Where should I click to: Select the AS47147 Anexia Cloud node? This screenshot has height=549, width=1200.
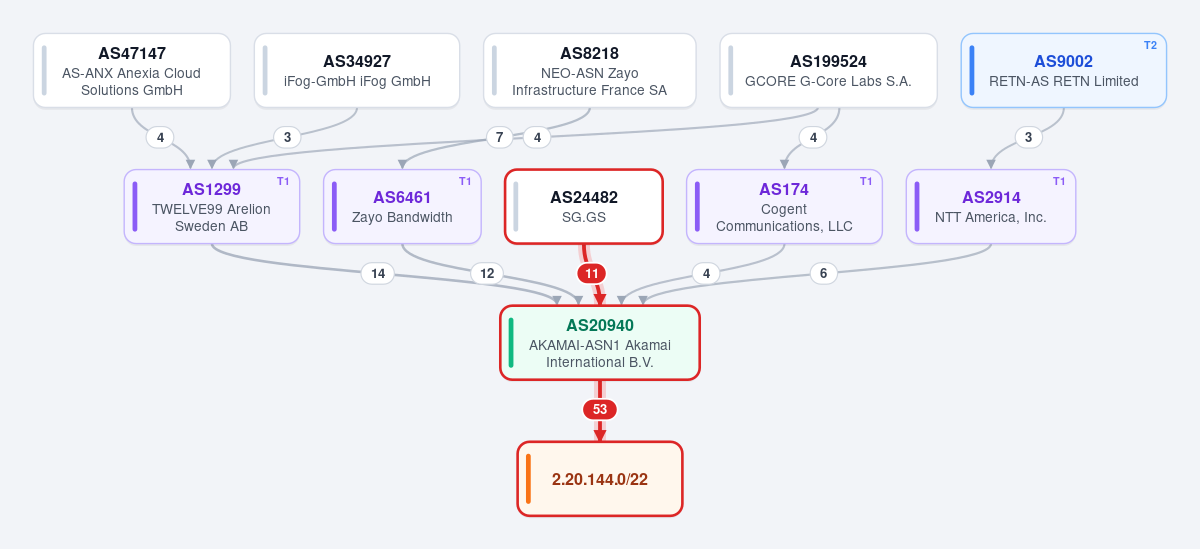(132, 71)
